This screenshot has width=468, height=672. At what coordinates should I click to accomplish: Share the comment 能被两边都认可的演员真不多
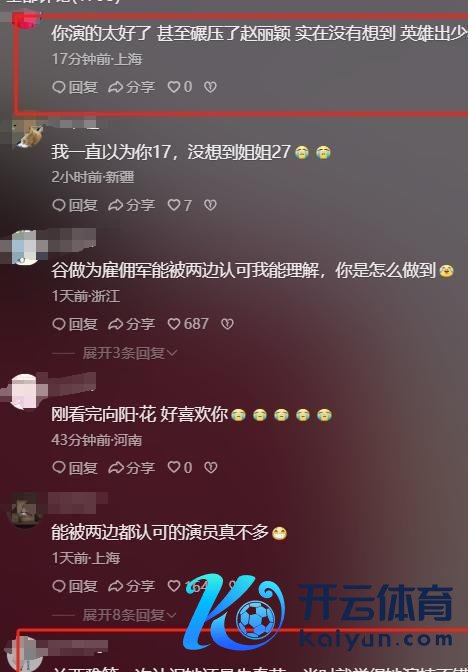point(132,585)
